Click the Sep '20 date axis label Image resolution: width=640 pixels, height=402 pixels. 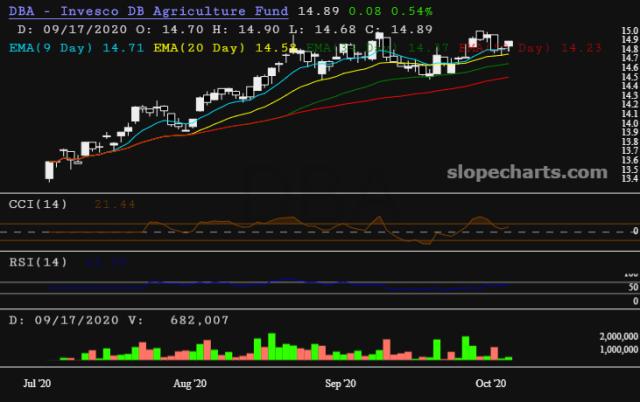(341, 383)
